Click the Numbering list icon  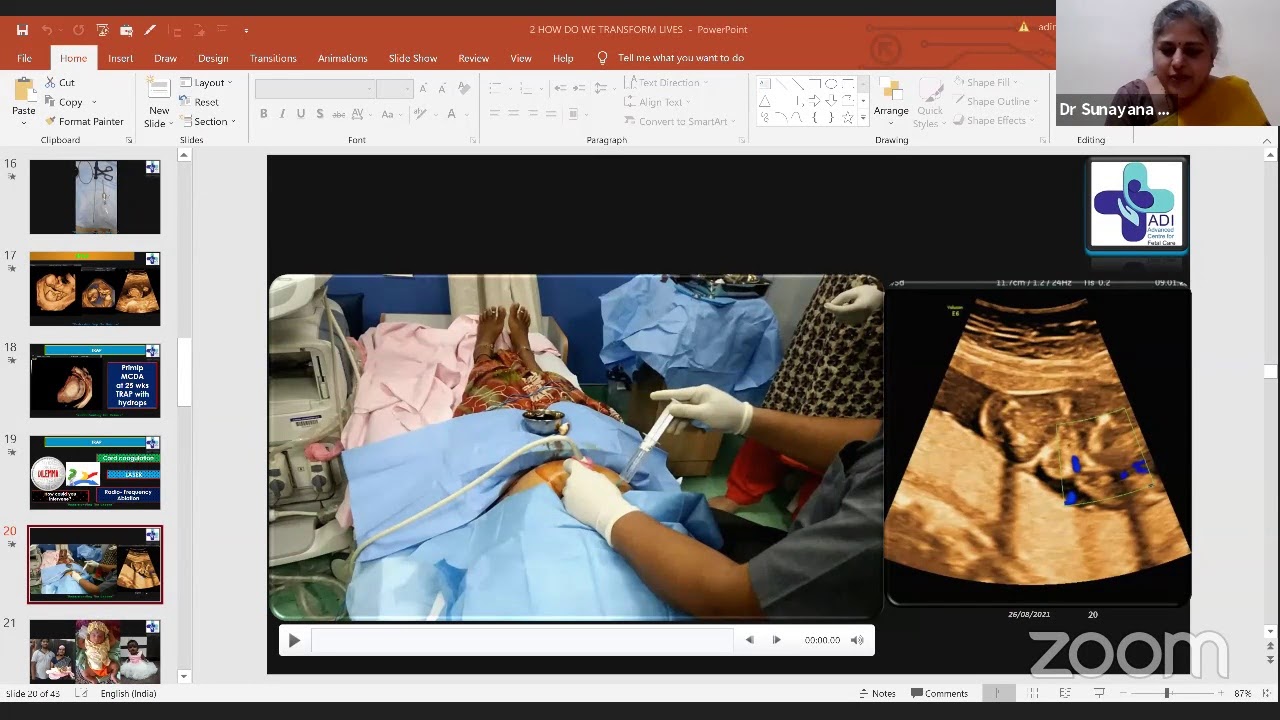coord(527,89)
